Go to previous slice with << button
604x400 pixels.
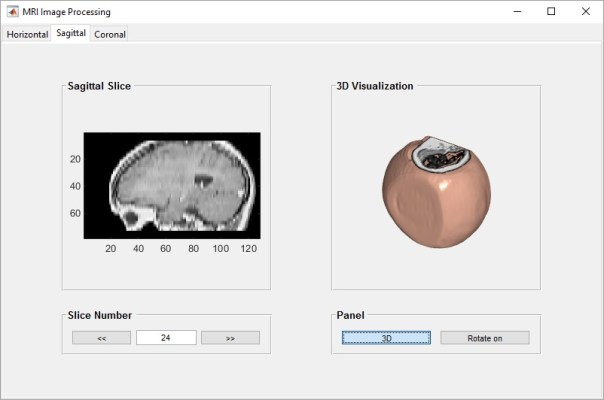[101, 338]
